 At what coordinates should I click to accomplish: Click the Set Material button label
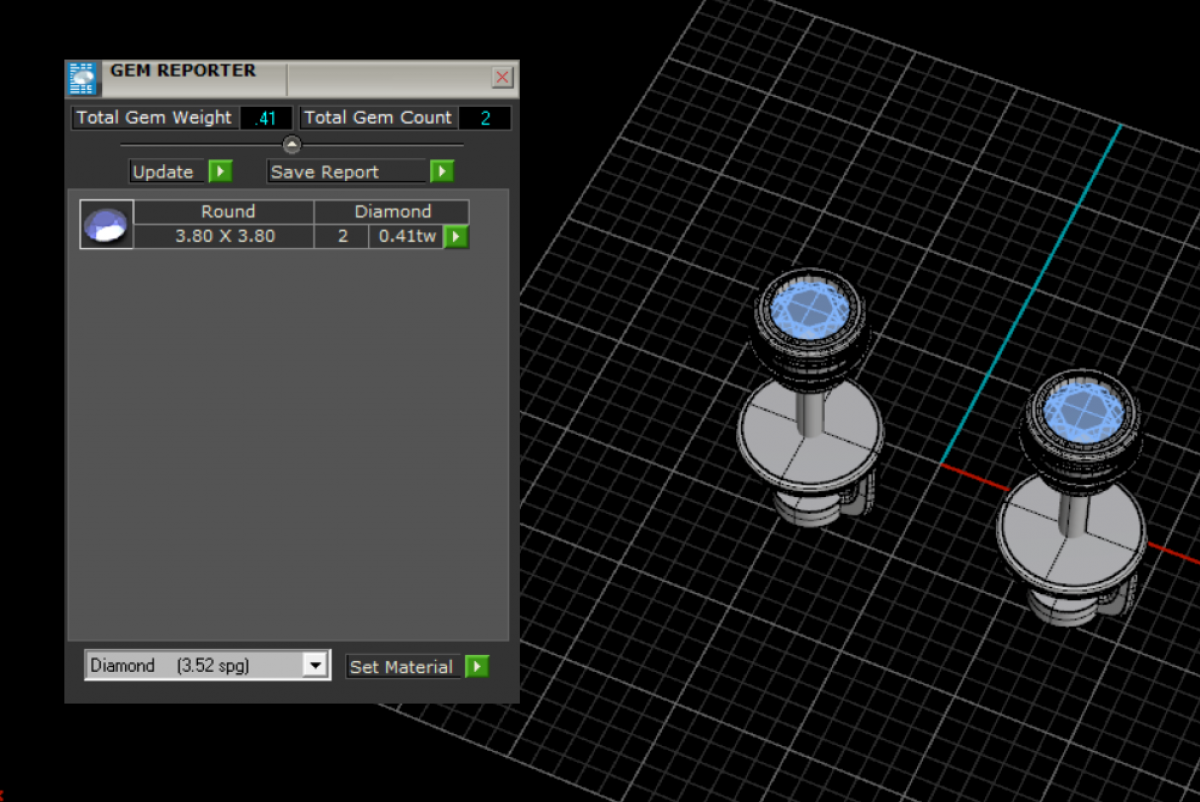[x=402, y=667]
